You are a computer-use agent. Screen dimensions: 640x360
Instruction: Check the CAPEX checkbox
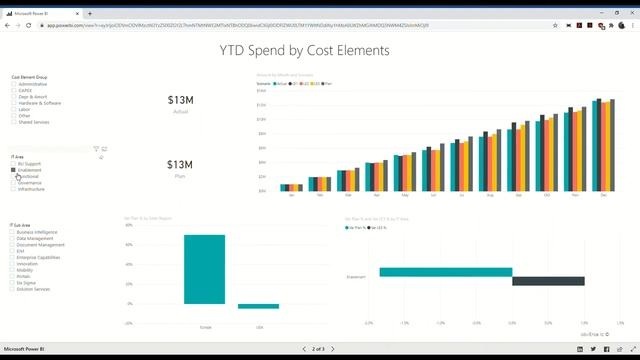coord(14,90)
